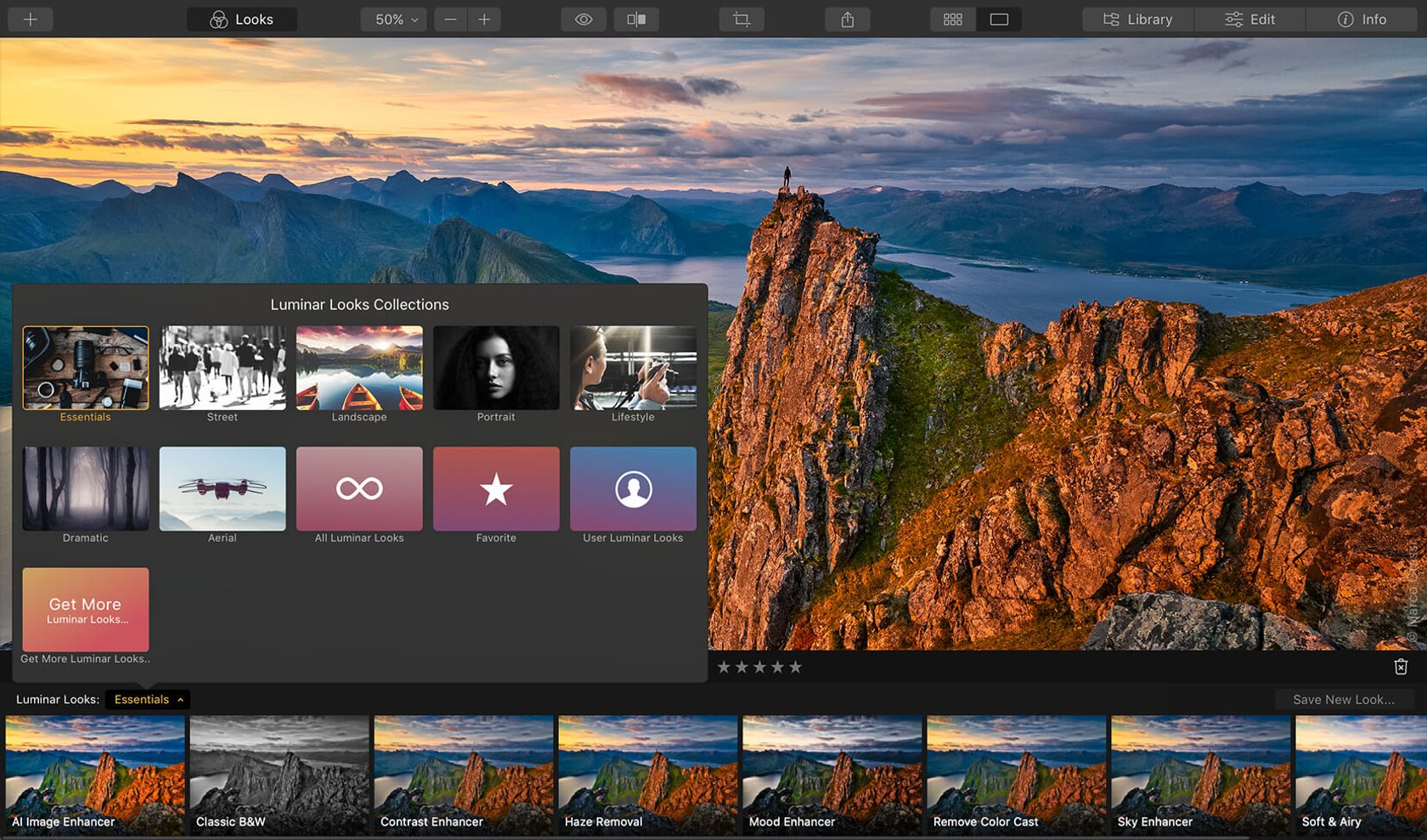
Task: Click the eye icon to preview original
Action: [583, 19]
